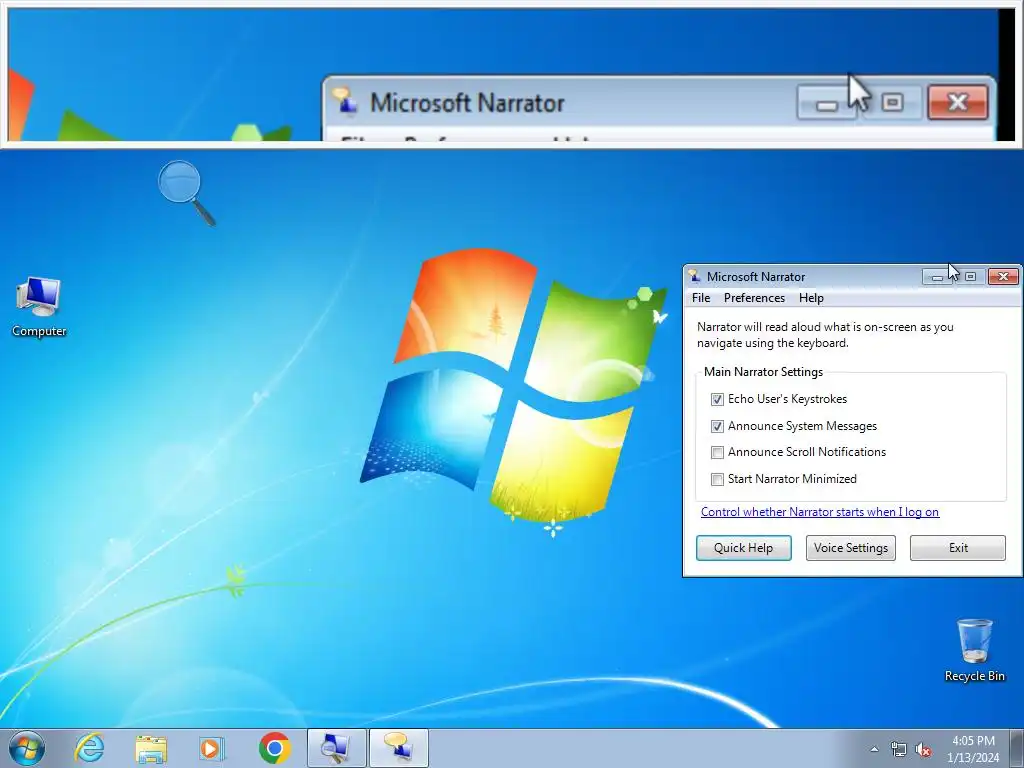The width and height of the screenshot is (1024, 768).
Task: Open the Computer desktop icon
Action: pos(39,307)
